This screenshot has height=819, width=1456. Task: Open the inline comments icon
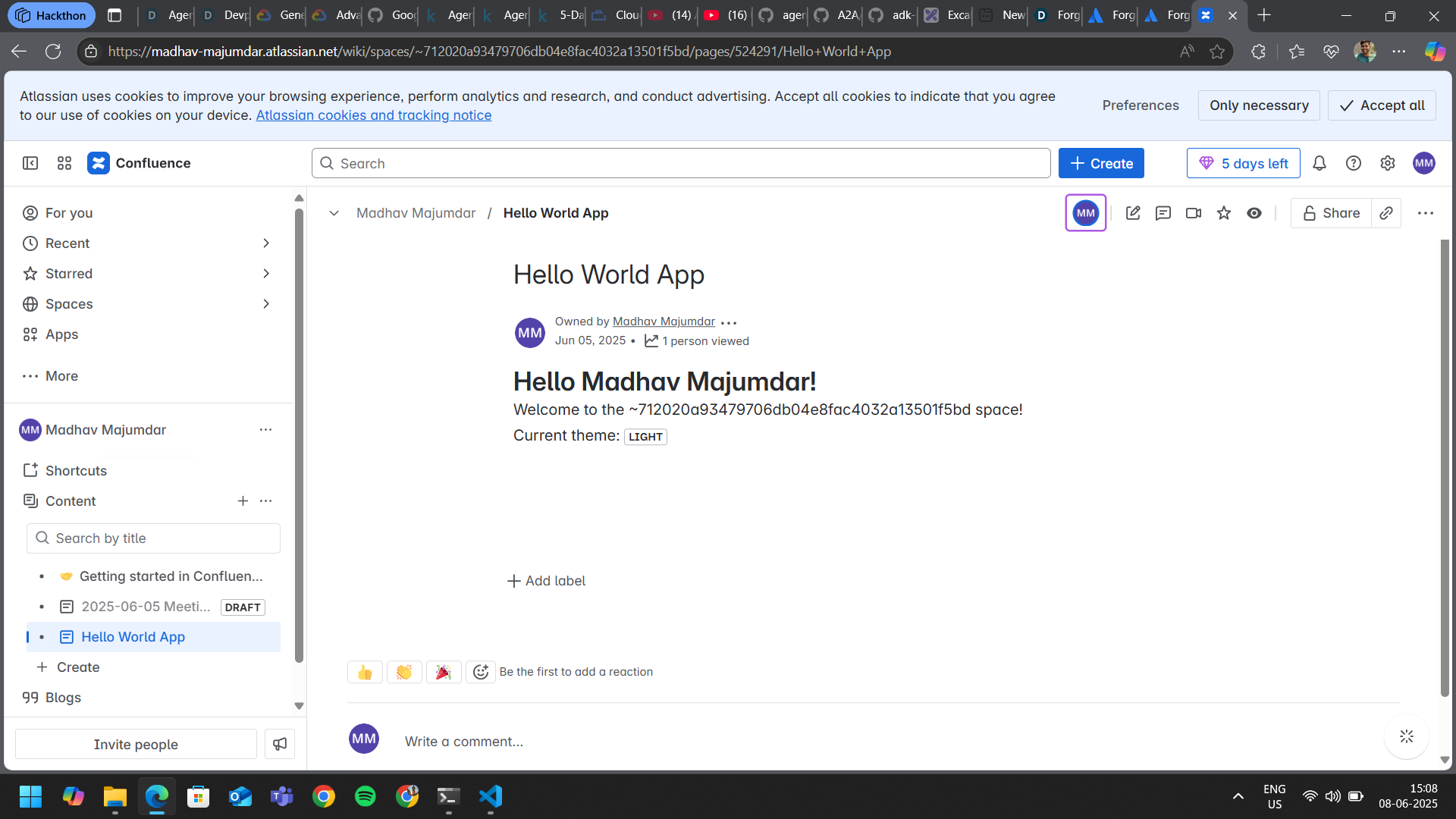pos(1163,213)
